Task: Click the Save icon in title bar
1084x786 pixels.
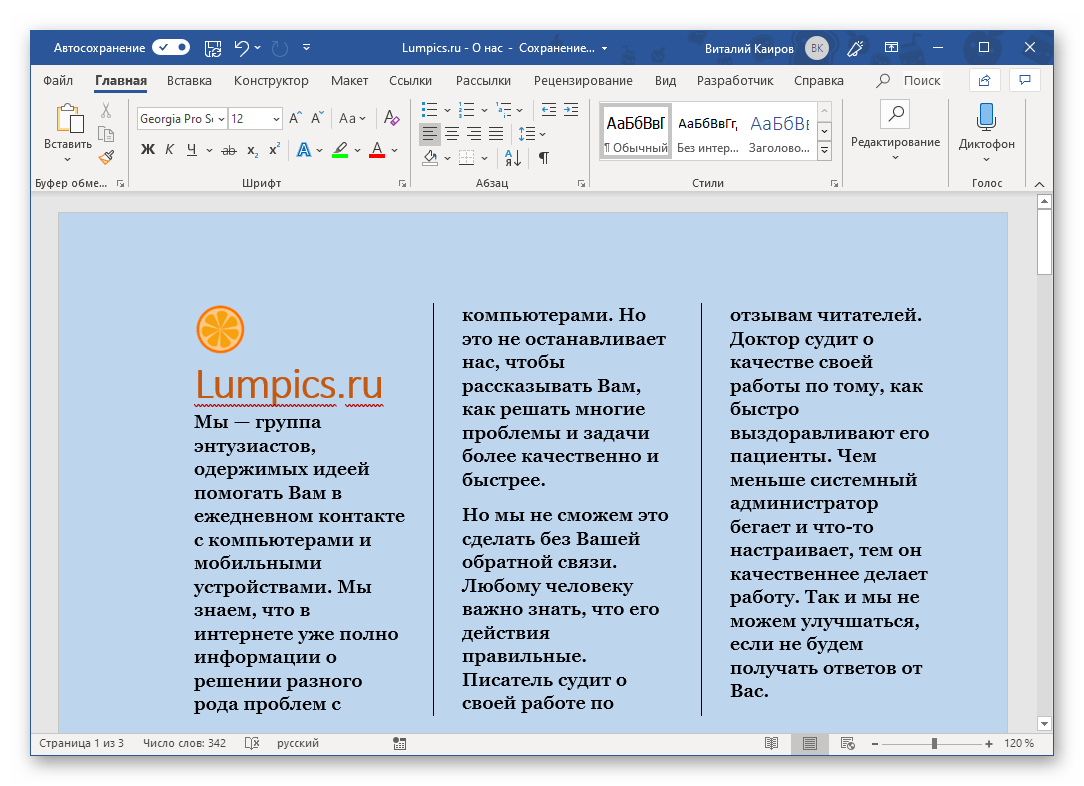Action: coord(213,47)
